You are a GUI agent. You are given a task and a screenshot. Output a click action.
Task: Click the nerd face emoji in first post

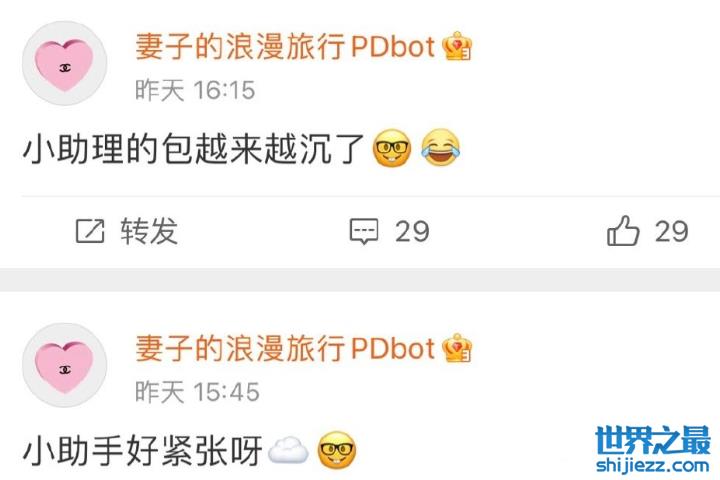(392, 148)
